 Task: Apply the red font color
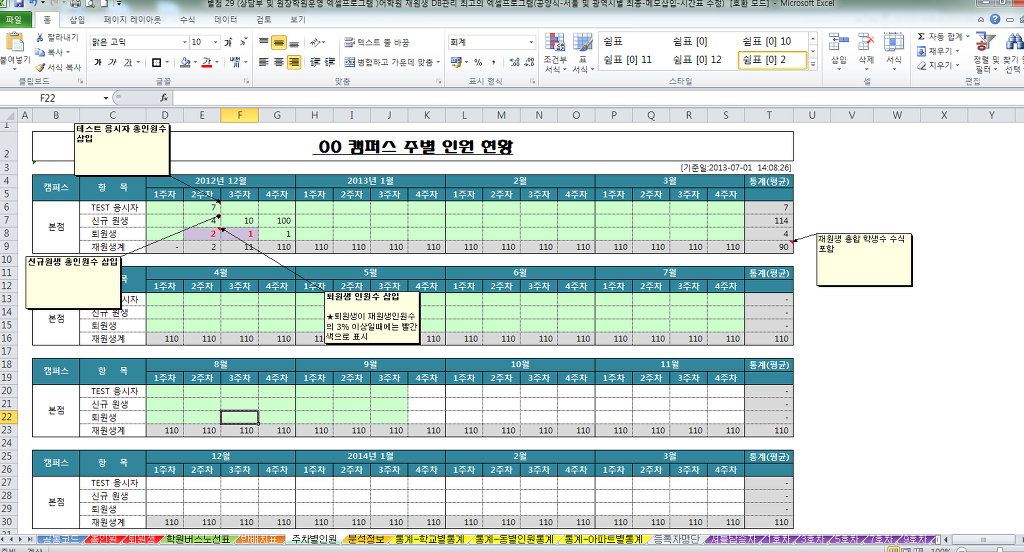coord(206,63)
